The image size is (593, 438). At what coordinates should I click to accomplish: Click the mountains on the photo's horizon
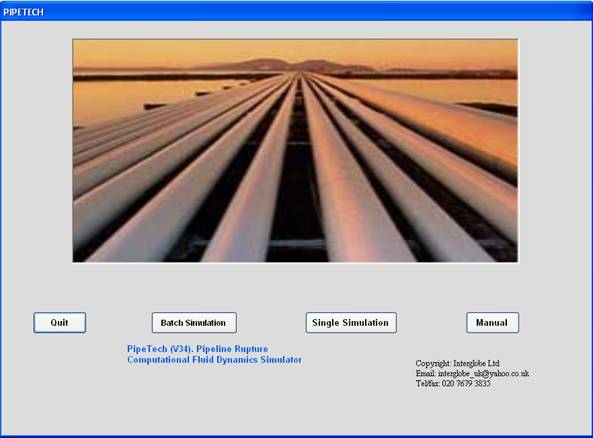[x=287, y=65]
